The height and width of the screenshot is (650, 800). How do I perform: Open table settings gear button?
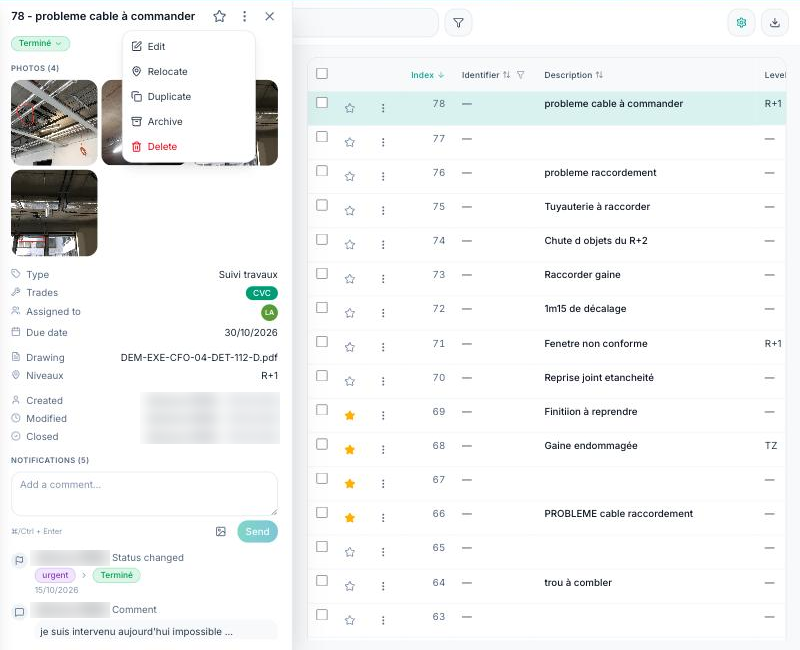(x=741, y=23)
